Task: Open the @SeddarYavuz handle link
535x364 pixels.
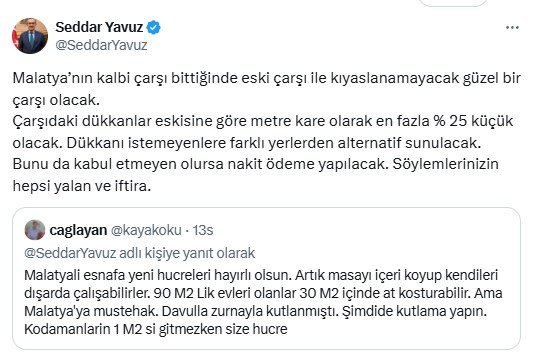Action: (x=101, y=45)
